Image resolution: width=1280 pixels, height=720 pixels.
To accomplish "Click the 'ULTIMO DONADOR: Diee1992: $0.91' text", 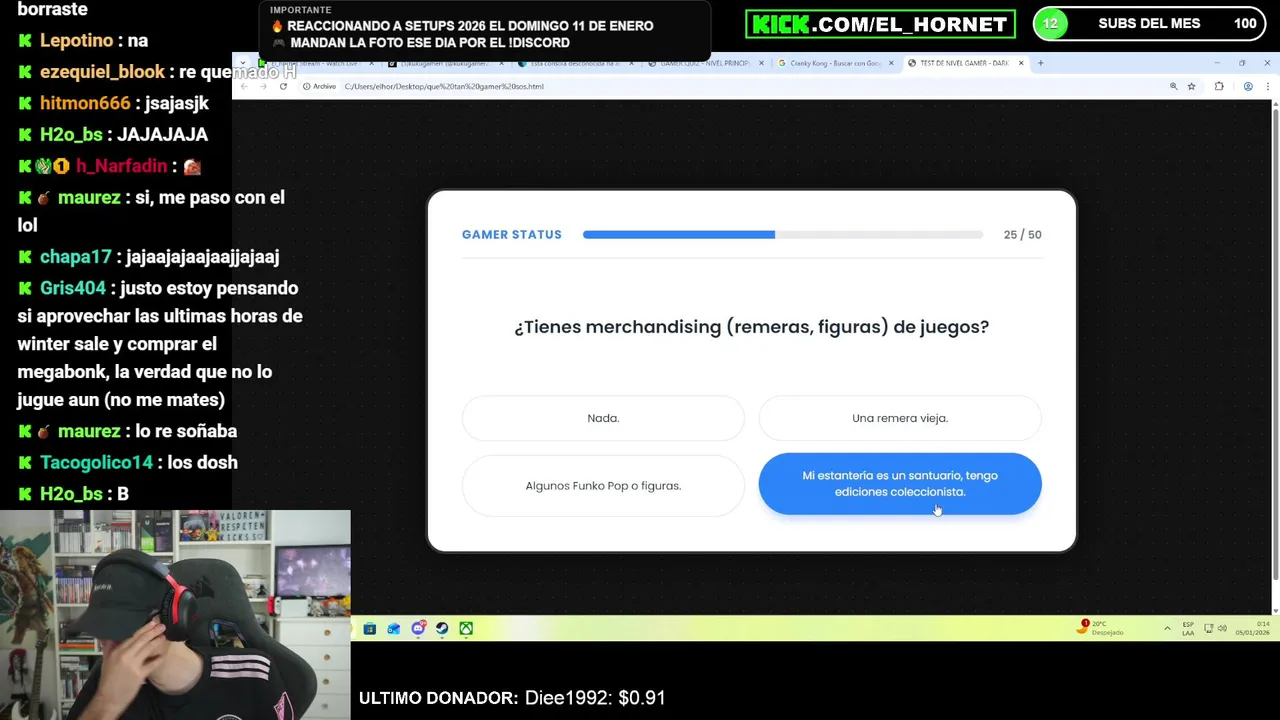I will point(512,698).
